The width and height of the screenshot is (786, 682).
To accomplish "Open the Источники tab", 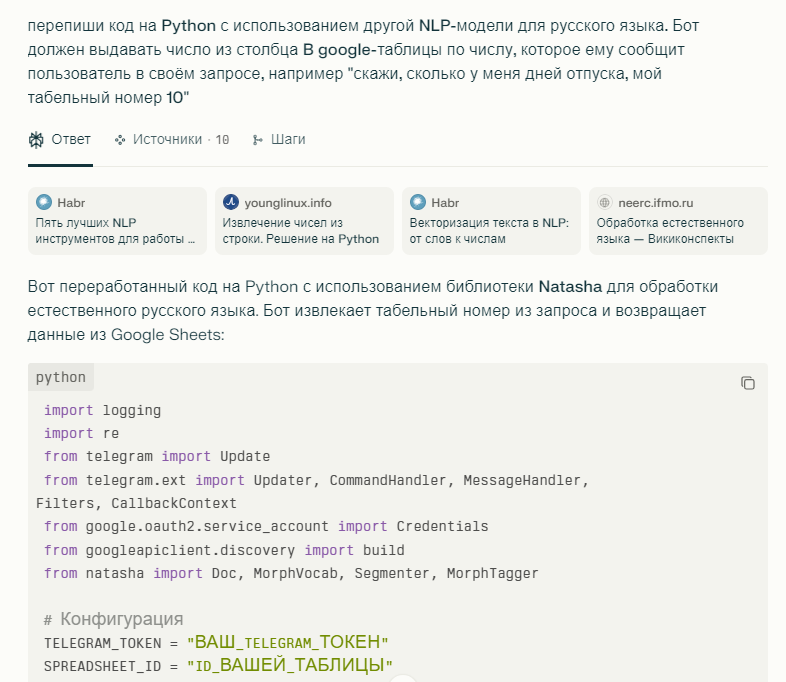I will [x=171, y=140].
